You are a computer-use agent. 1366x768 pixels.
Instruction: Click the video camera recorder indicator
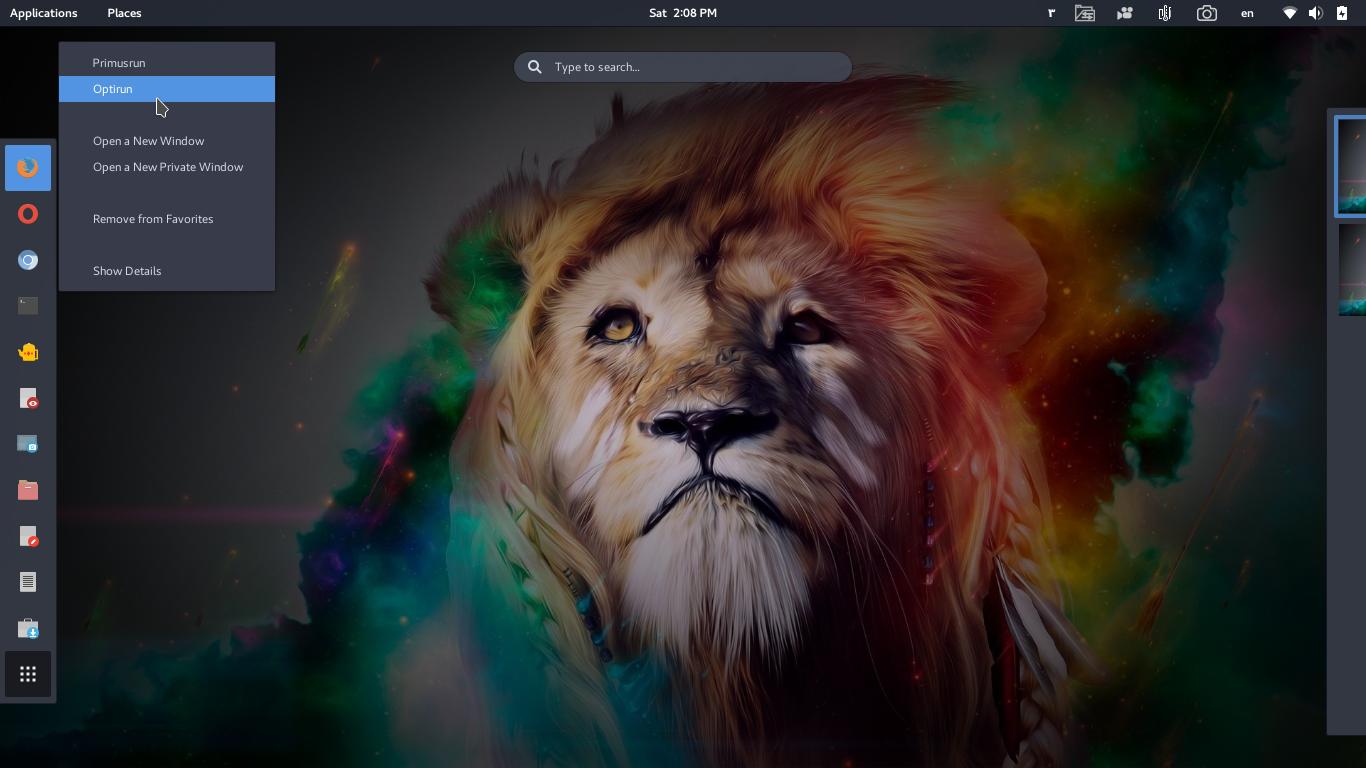(1125, 13)
